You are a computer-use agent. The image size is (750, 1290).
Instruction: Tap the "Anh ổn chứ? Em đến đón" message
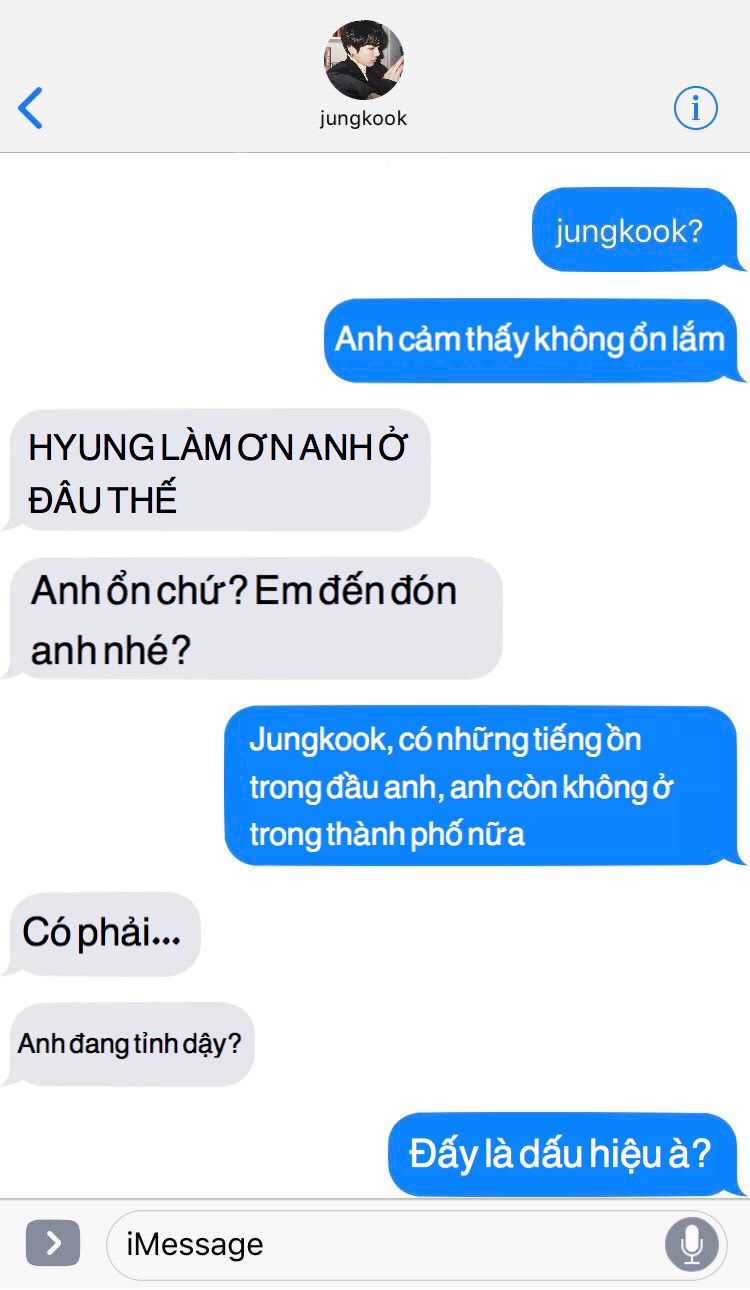click(x=252, y=618)
